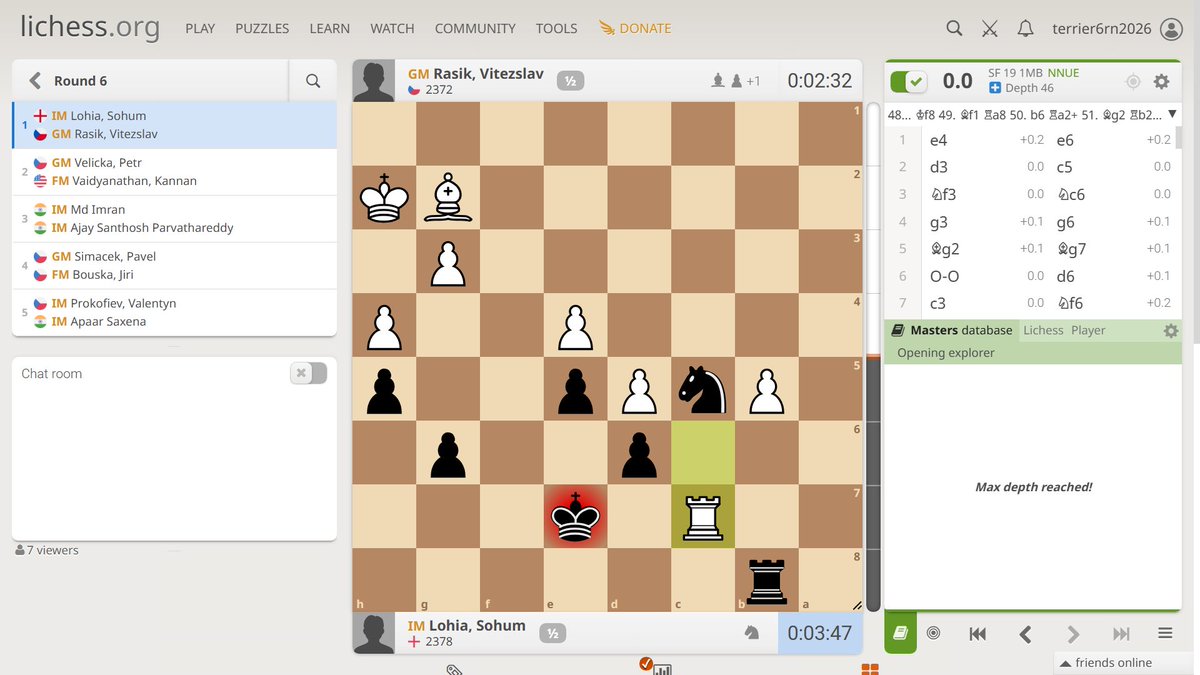The height and width of the screenshot is (675, 1200).
Task: Select game Lohia vs Rasik
Action: pos(175,125)
